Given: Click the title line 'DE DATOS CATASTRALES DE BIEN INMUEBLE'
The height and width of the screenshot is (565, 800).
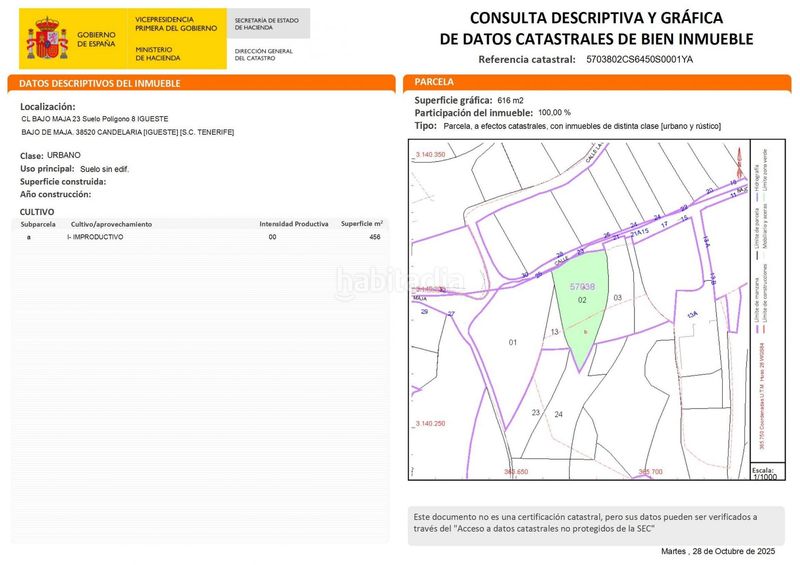Looking at the screenshot, I should pyautogui.click(x=596, y=39).
